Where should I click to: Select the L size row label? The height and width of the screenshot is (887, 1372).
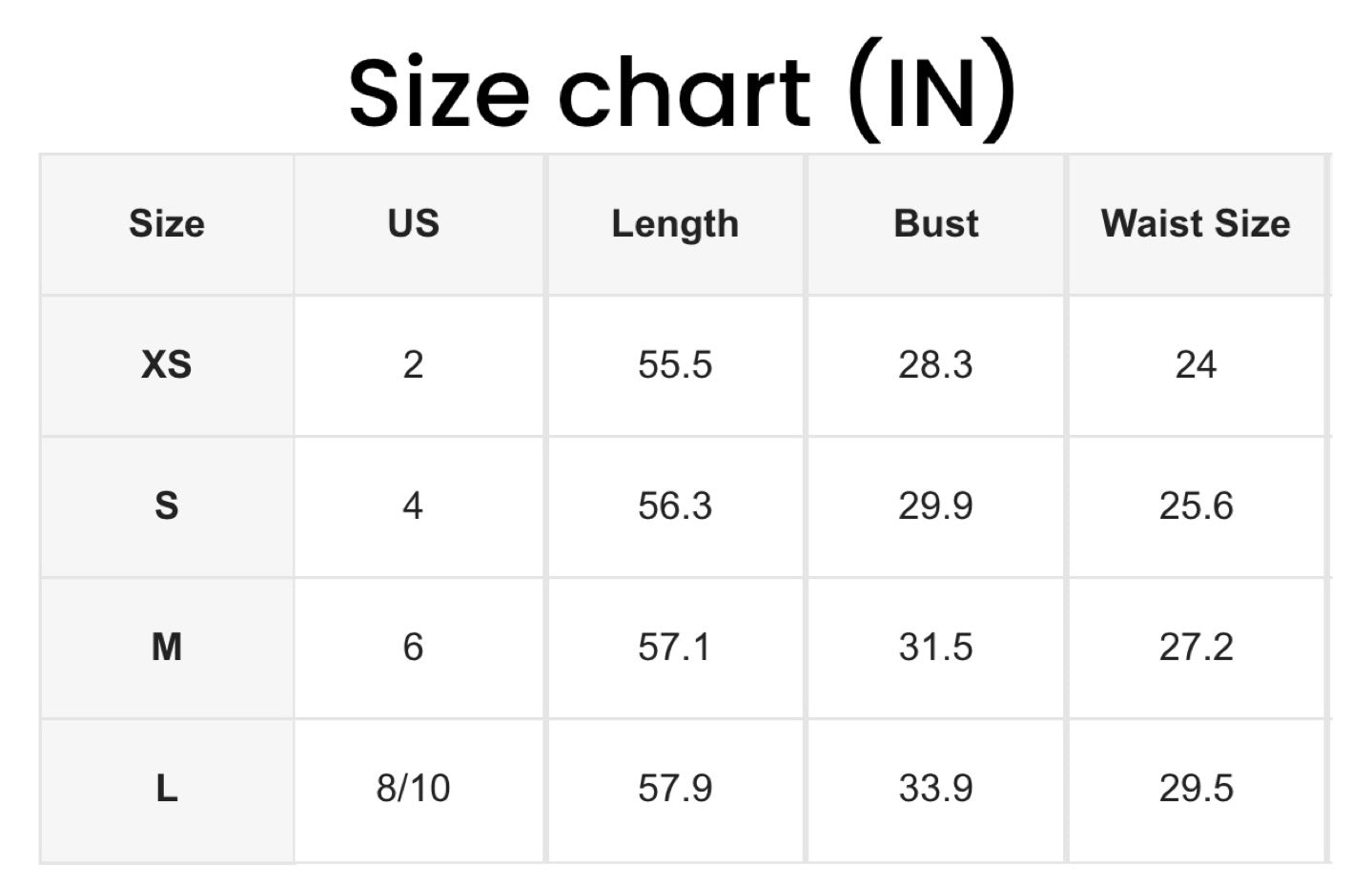pyautogui.click(x=167, y=789)
